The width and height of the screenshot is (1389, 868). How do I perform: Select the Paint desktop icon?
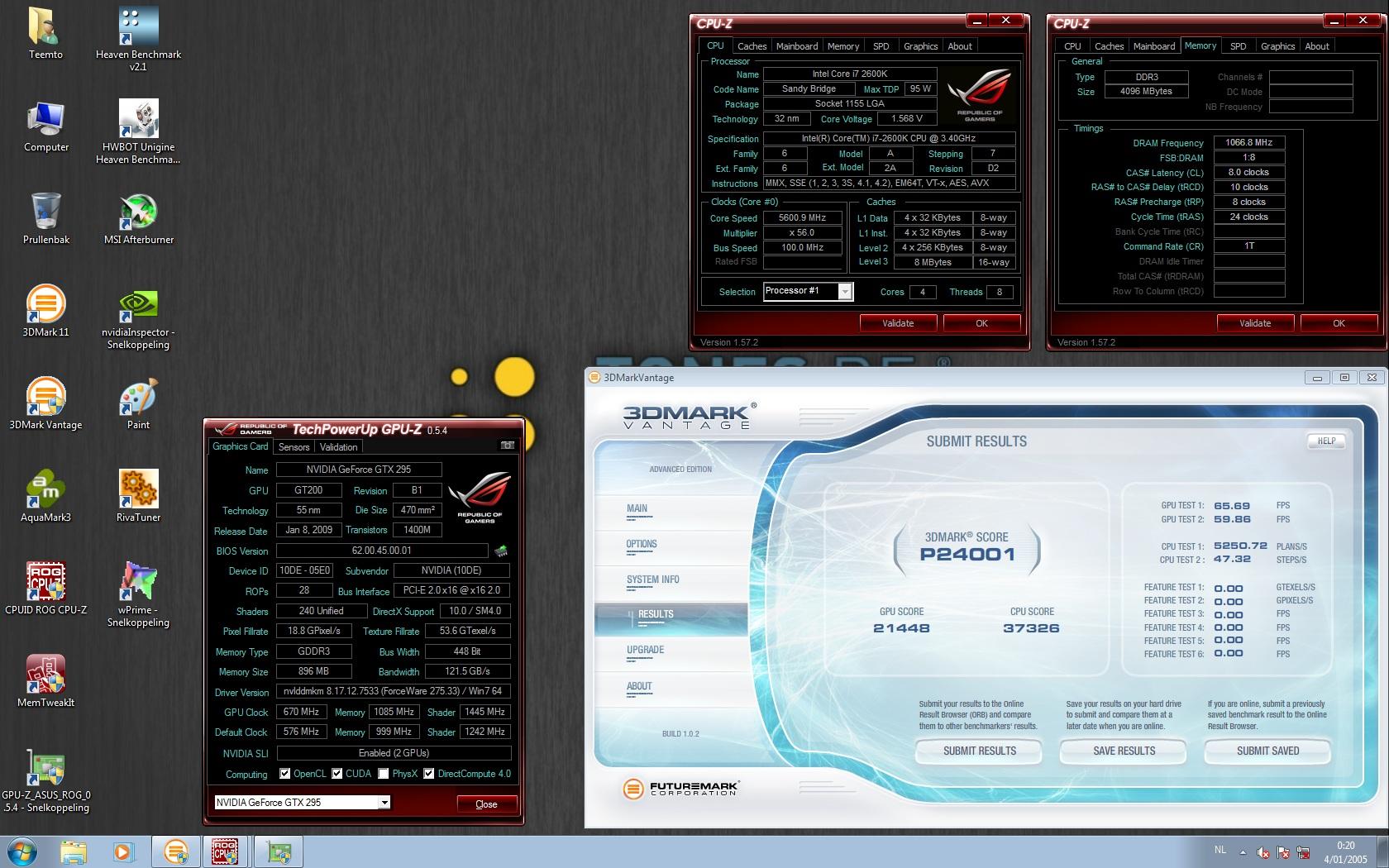(x=138, y=403)
